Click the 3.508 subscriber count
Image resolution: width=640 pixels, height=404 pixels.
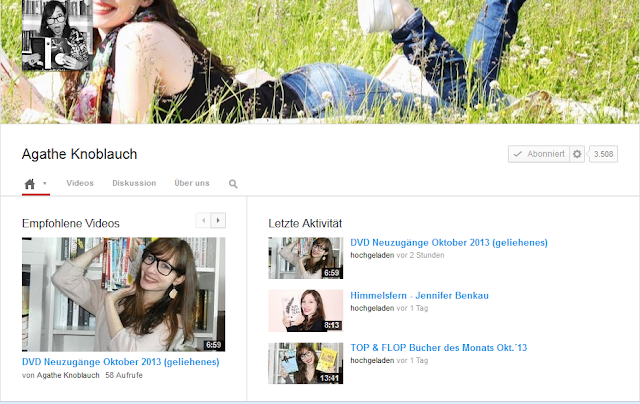(x=603, y=154)
